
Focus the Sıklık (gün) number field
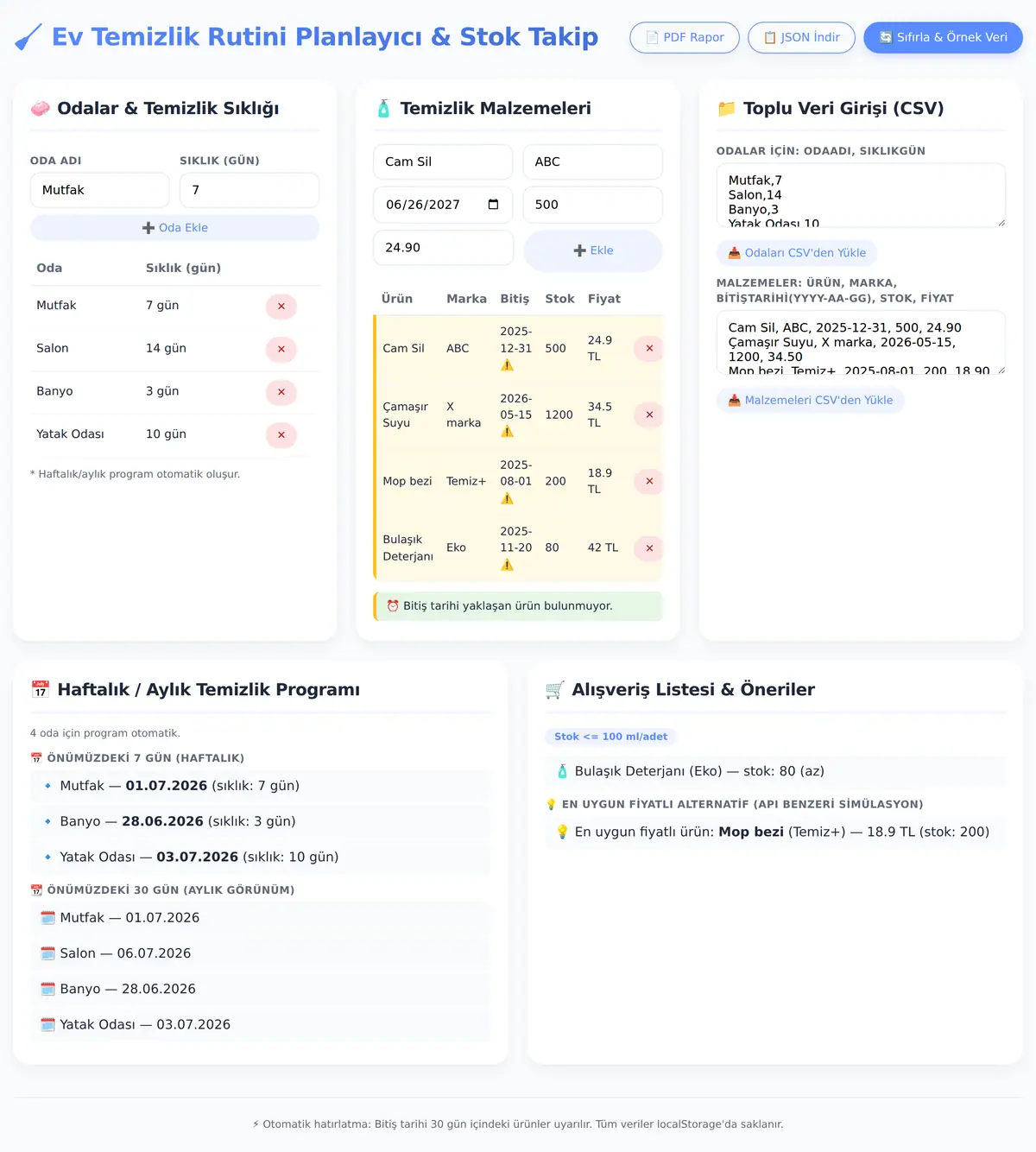(250, 190)
